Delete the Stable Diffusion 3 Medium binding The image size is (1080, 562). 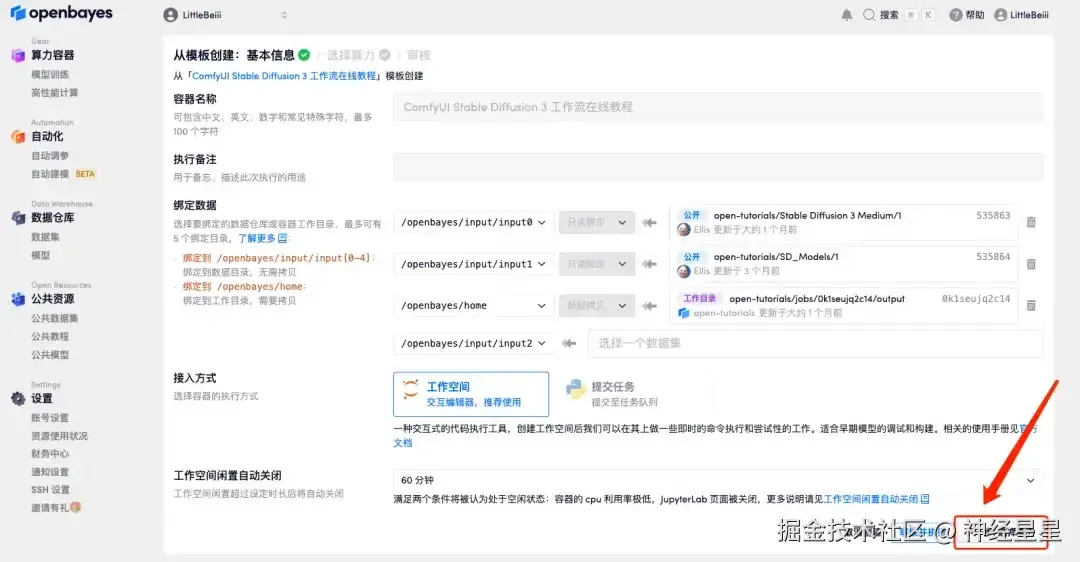point(1031,222)
